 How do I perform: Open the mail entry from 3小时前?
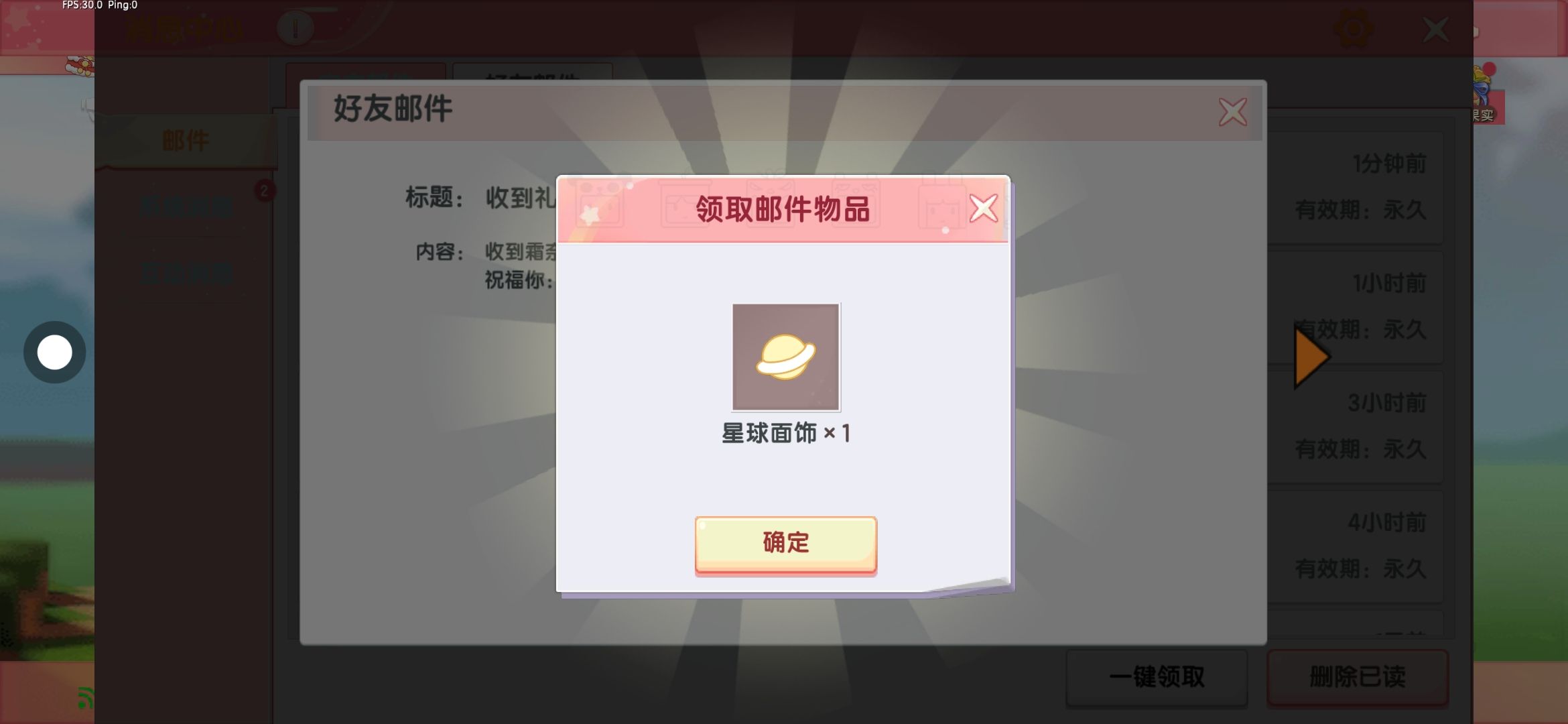1355,426
